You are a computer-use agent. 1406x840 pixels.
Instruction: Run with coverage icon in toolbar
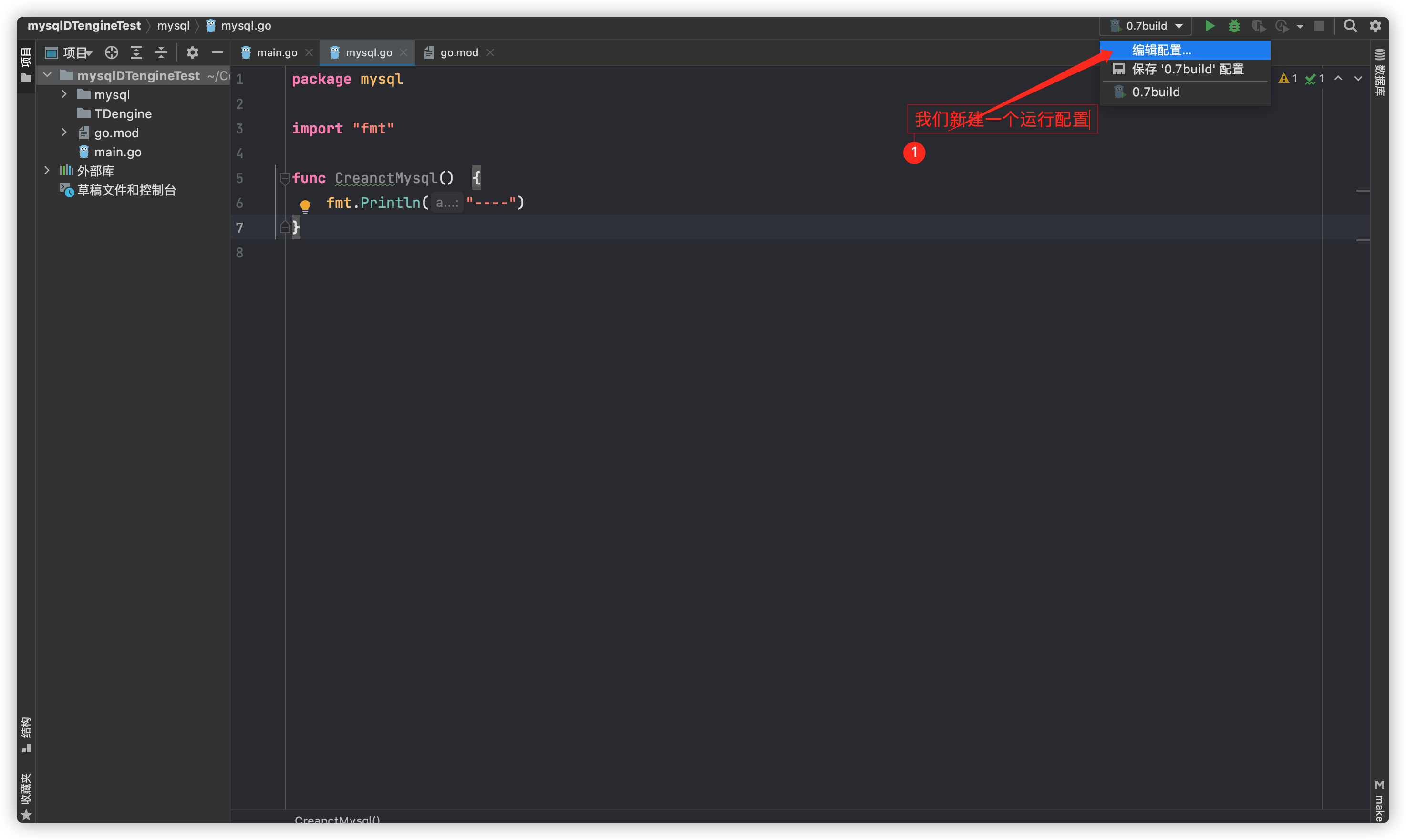point(1258,26)
